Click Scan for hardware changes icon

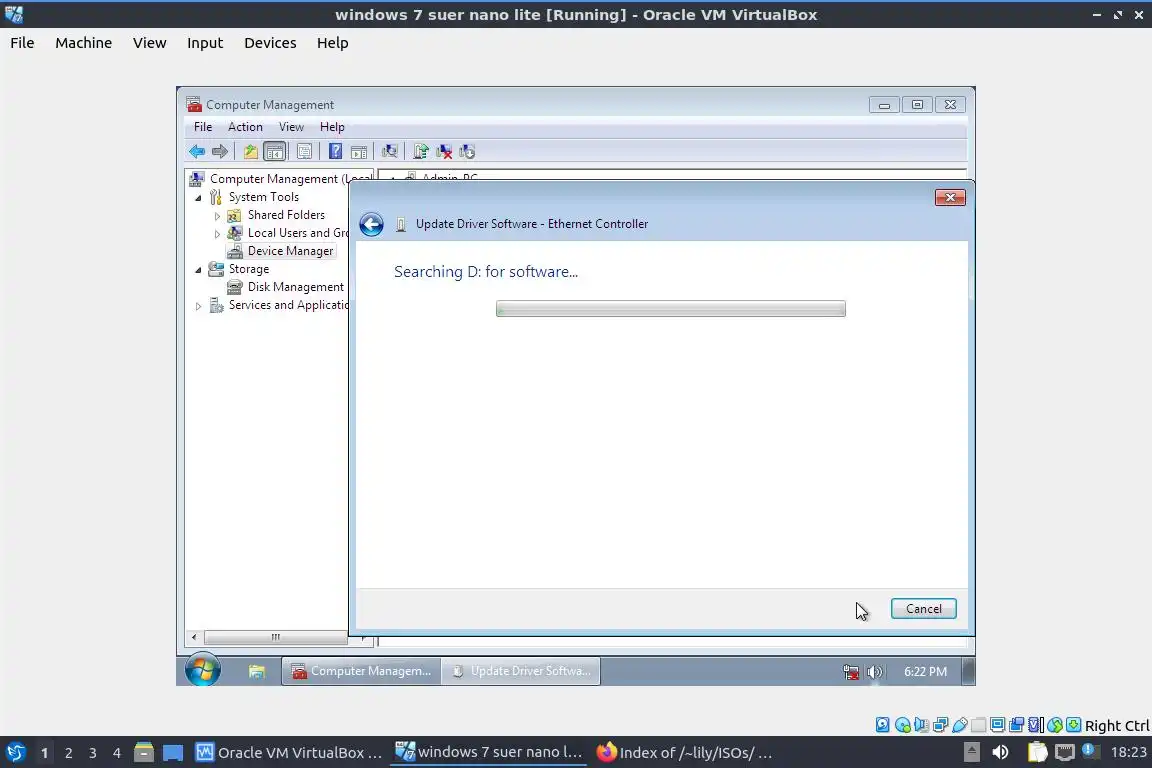click(x=389, y=151)
